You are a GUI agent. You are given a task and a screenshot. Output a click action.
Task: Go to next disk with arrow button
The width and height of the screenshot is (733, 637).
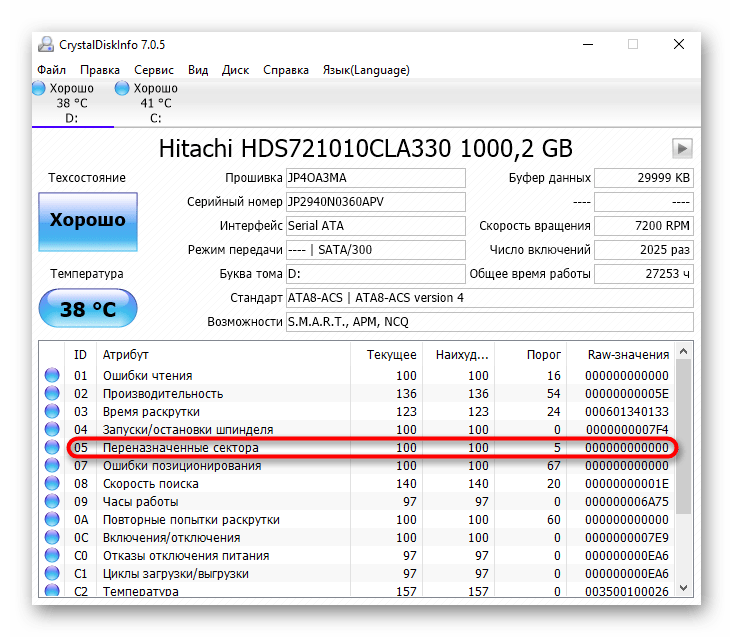[682, 149]
